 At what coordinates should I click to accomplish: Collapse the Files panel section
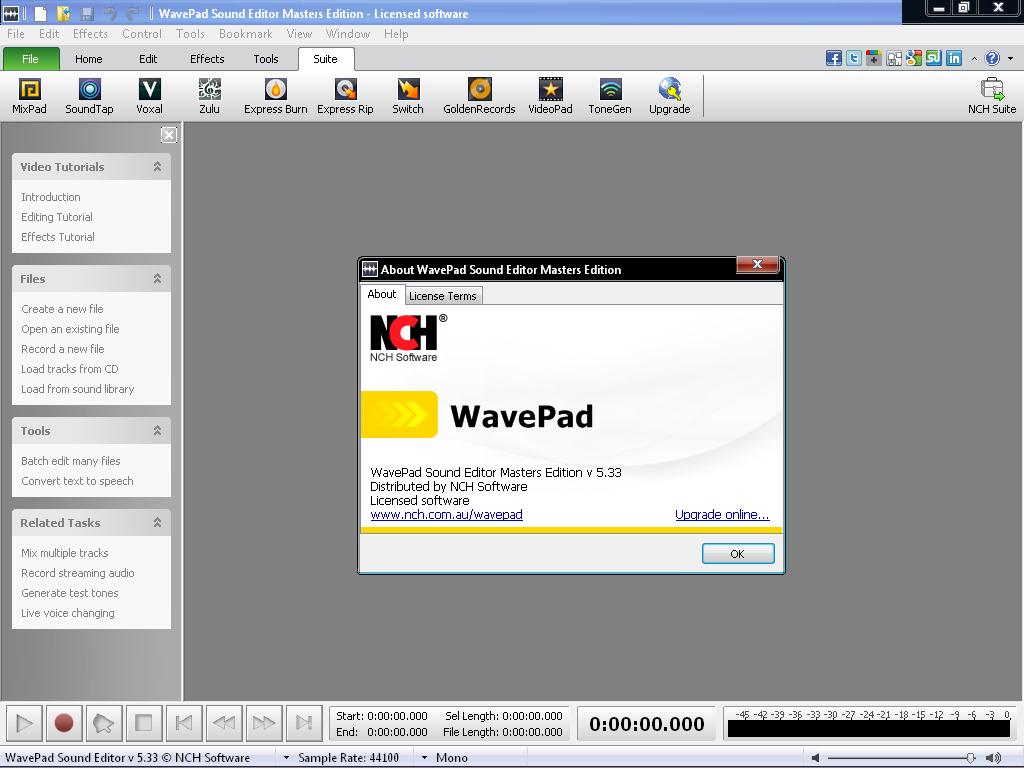pyautogui.click(x=157, y=279)
